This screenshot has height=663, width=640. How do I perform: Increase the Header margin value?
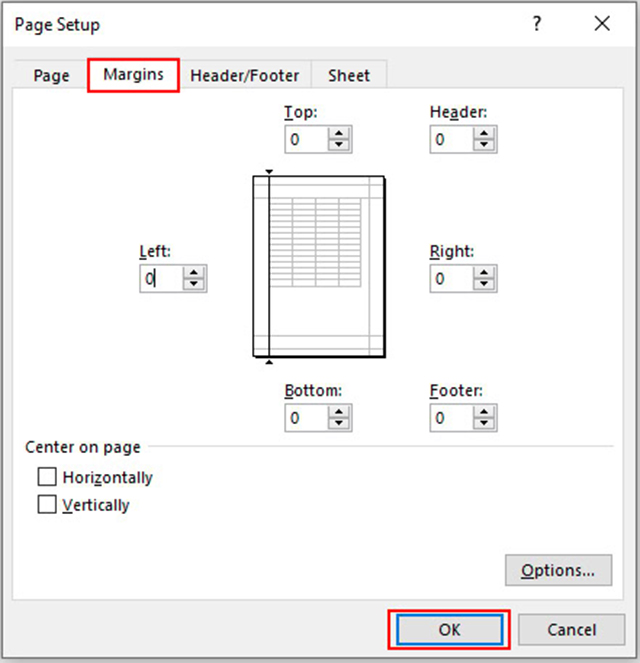coord(484,134)
